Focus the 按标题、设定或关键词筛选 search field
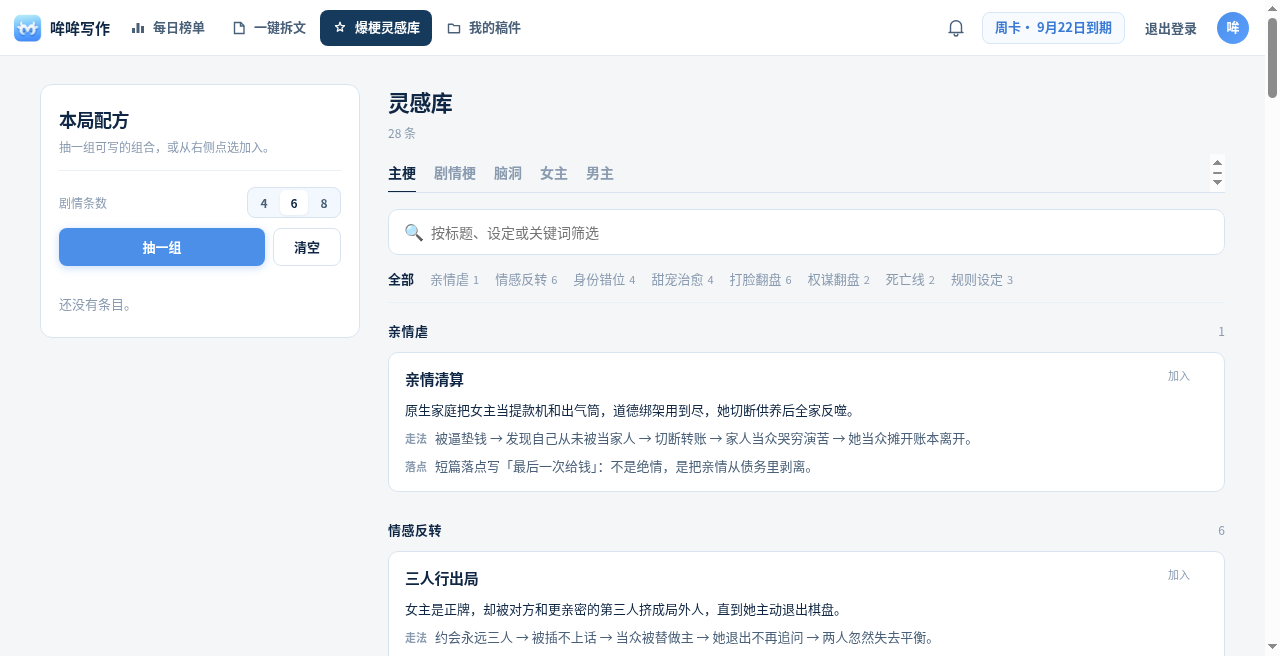Viewport: 1280px width, 656px height. pos(806,232)
